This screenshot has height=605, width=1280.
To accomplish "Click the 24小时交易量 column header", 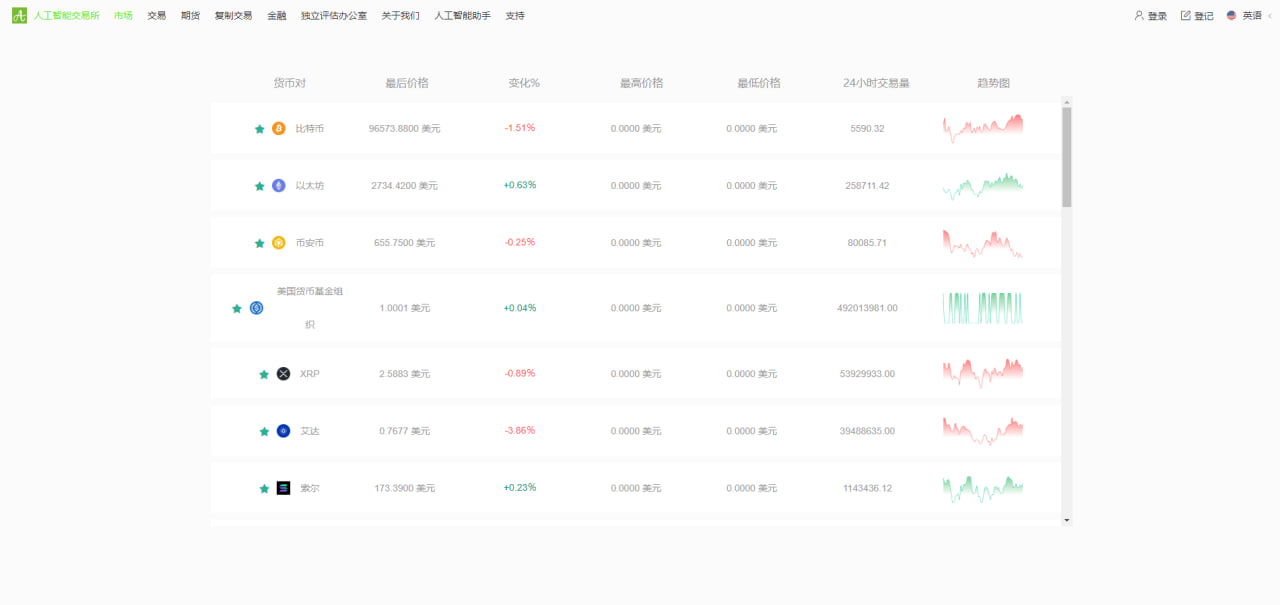I will point(876,83).
